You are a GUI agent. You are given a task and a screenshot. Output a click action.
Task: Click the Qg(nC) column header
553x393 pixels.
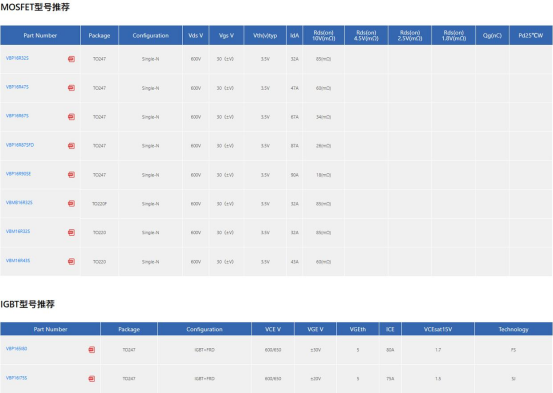point(492,35)
